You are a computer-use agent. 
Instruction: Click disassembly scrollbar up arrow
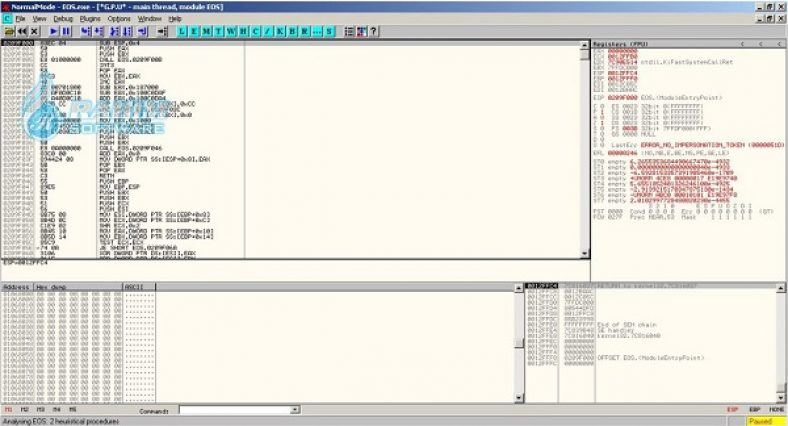pyautogui.click(x=584, y=45)
